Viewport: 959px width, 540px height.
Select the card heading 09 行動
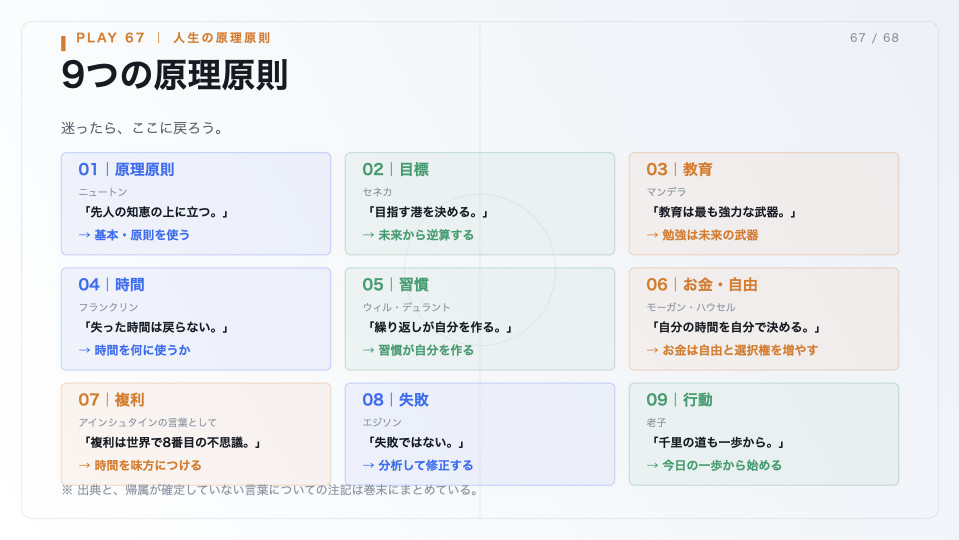point(679,399)
